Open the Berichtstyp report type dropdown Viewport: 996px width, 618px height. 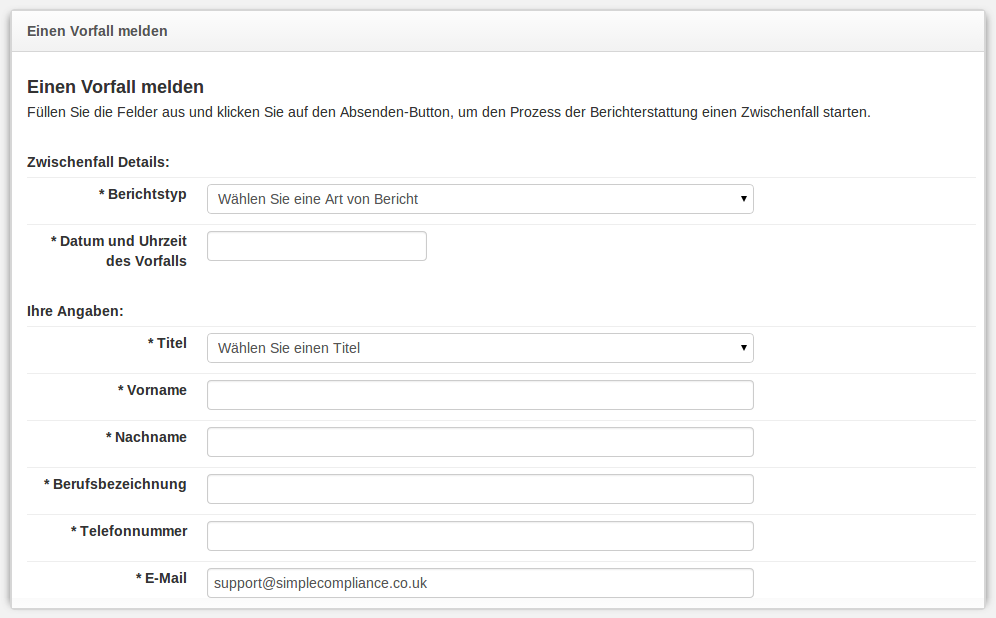coord(480,199)
